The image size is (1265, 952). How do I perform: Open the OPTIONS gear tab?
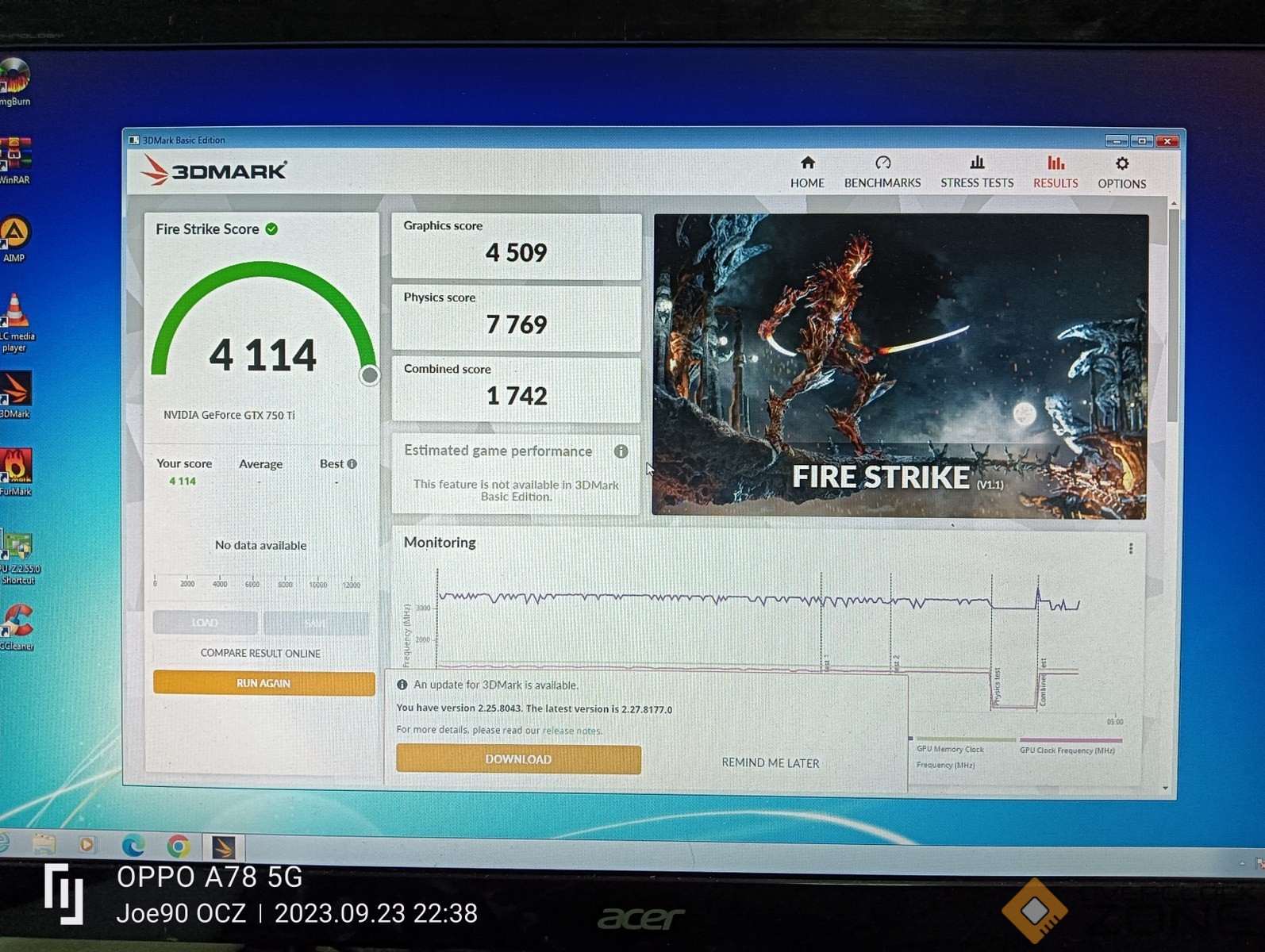point(1121,172)
